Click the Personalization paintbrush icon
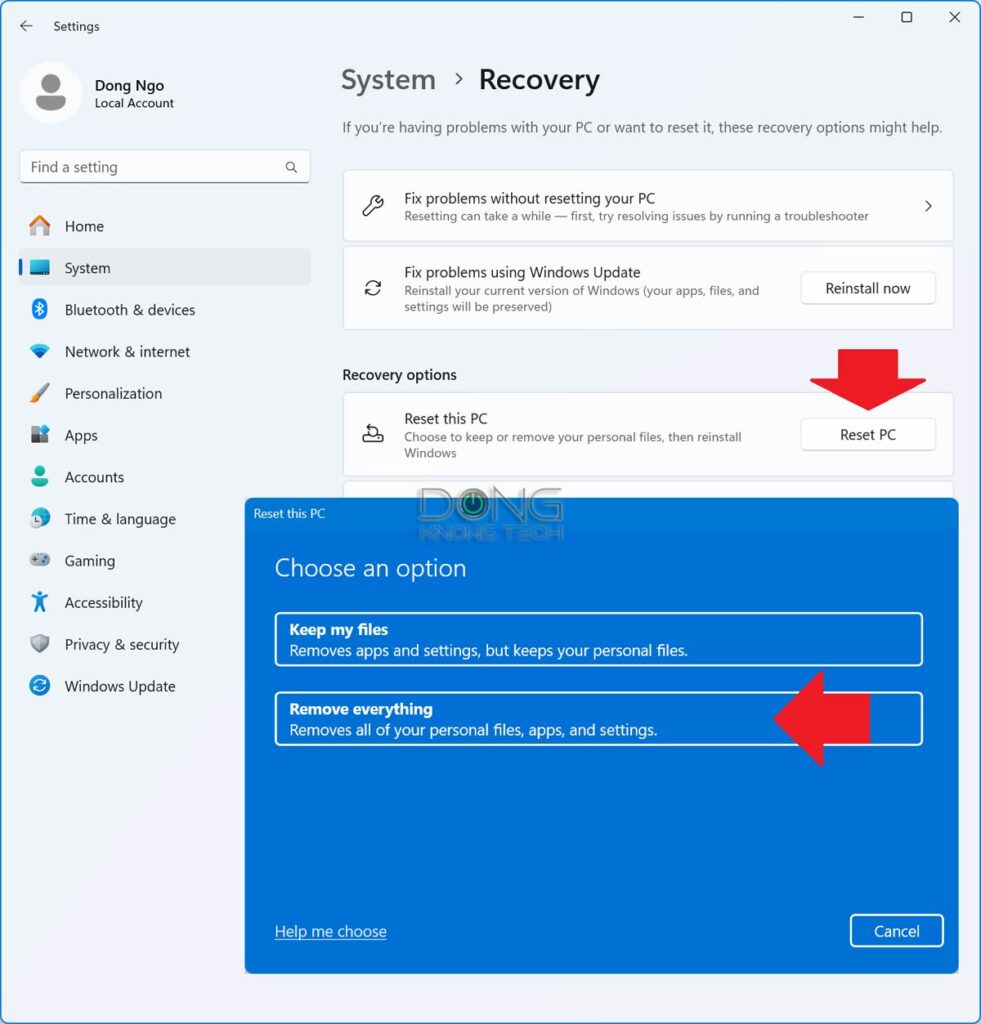The width and height of the screenshot is (981, 1024). [x=40, y=393]
